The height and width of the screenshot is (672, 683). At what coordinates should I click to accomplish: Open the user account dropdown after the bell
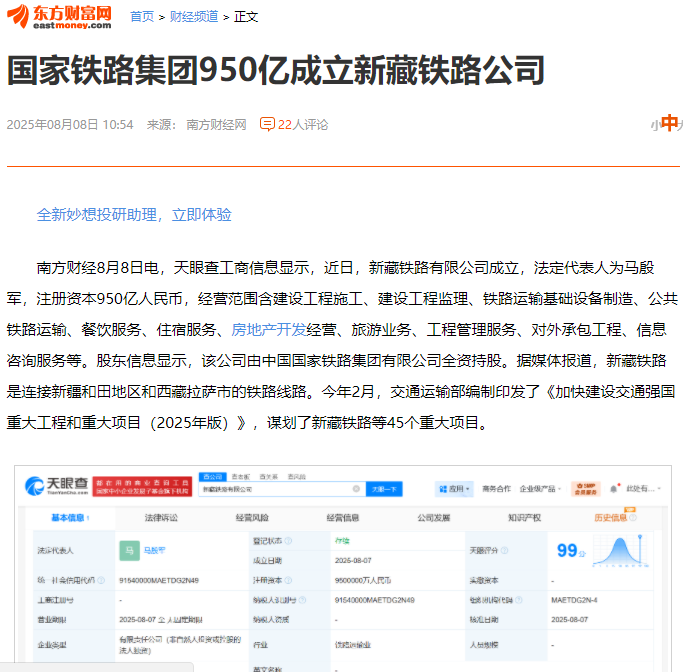pos(643,489)
